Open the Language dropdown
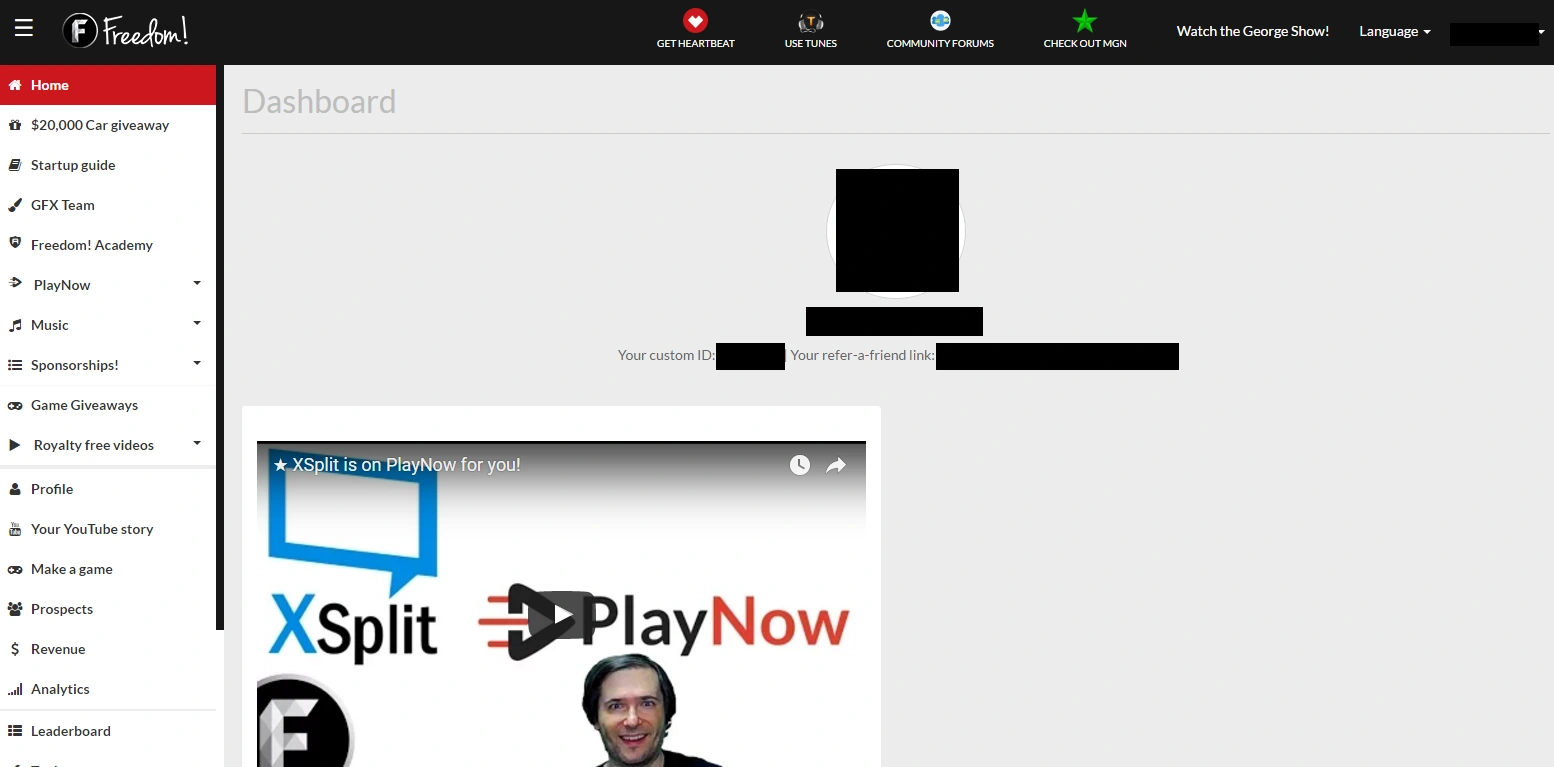The height and width of the screenshot is (767, 1554). coord(1395,31)
